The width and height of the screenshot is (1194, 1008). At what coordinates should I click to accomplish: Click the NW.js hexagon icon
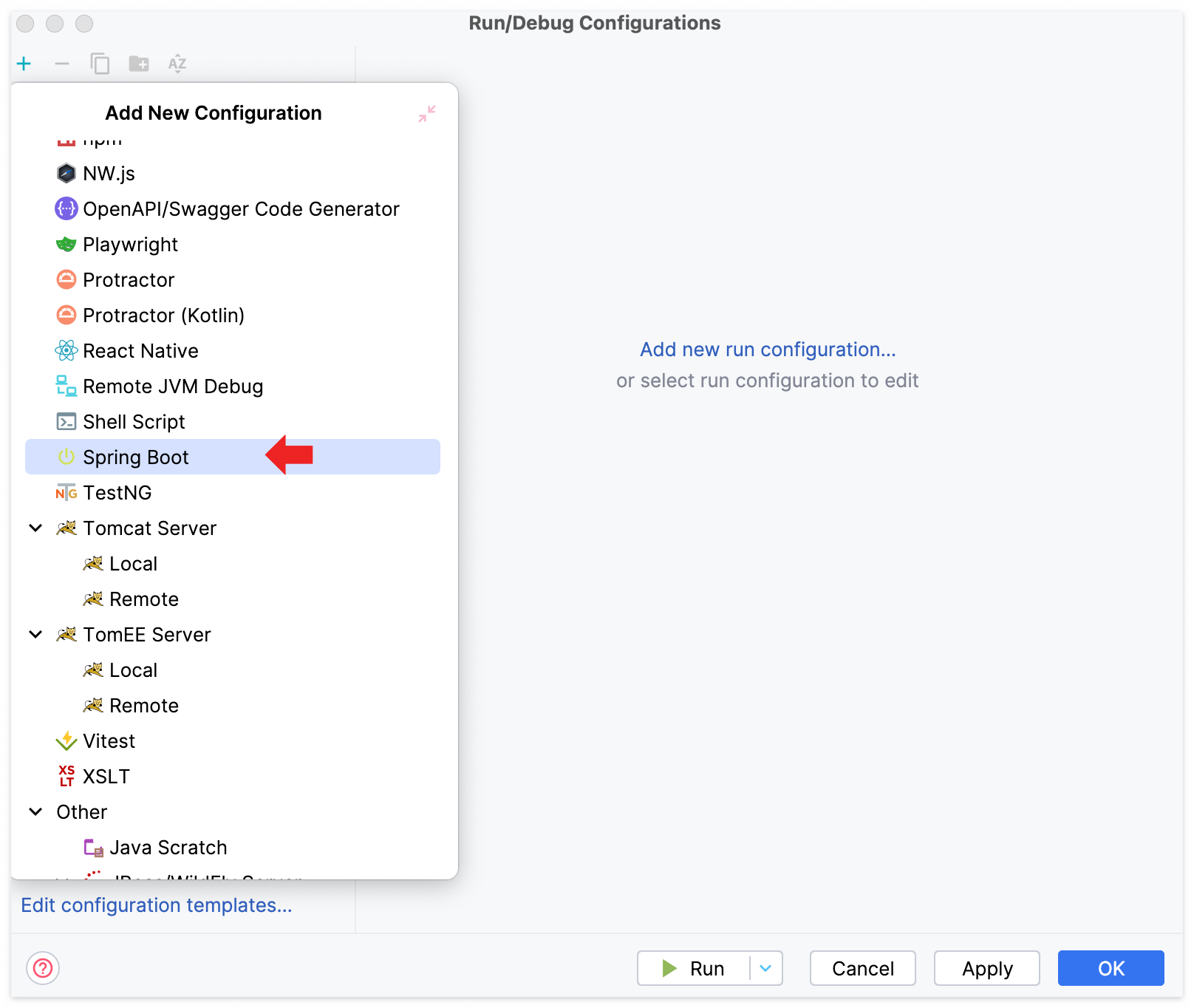(66, 174)
